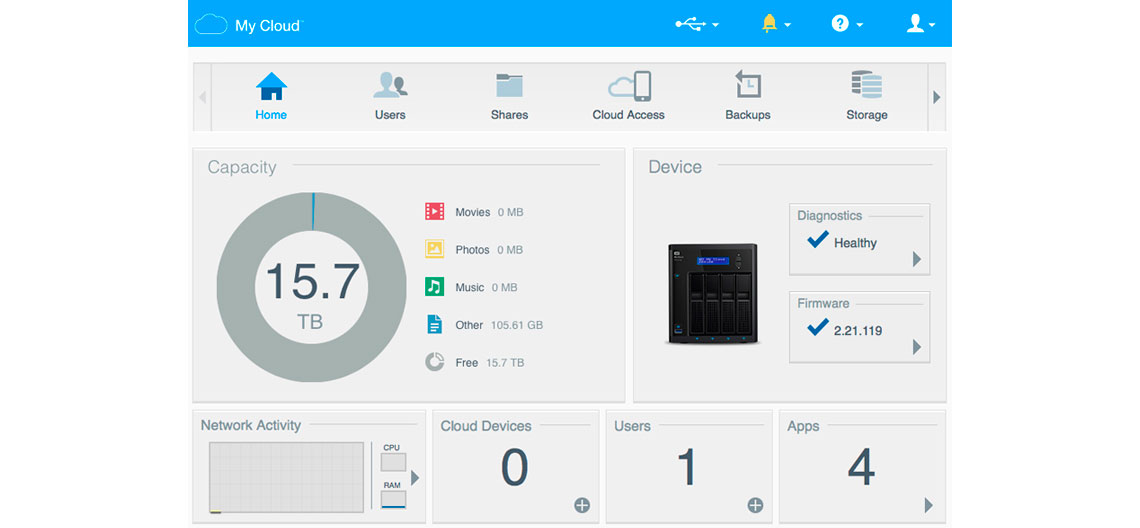Click the Photos 0 MB value
Viewport: 1140px width, 528px height.
[x=510, y=249]
